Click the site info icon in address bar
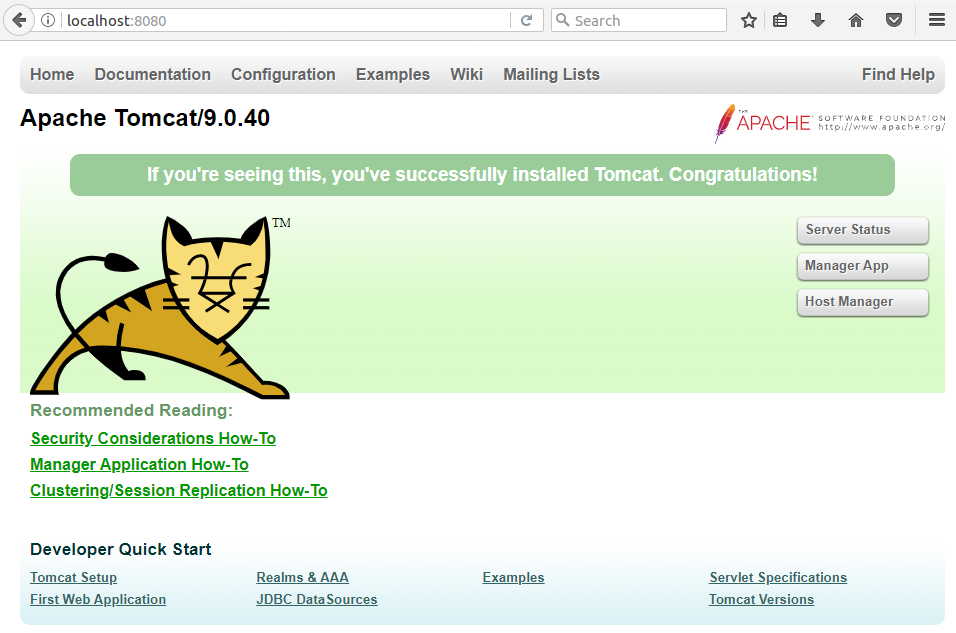Screen dimensions: 956x633 point(48,19)
